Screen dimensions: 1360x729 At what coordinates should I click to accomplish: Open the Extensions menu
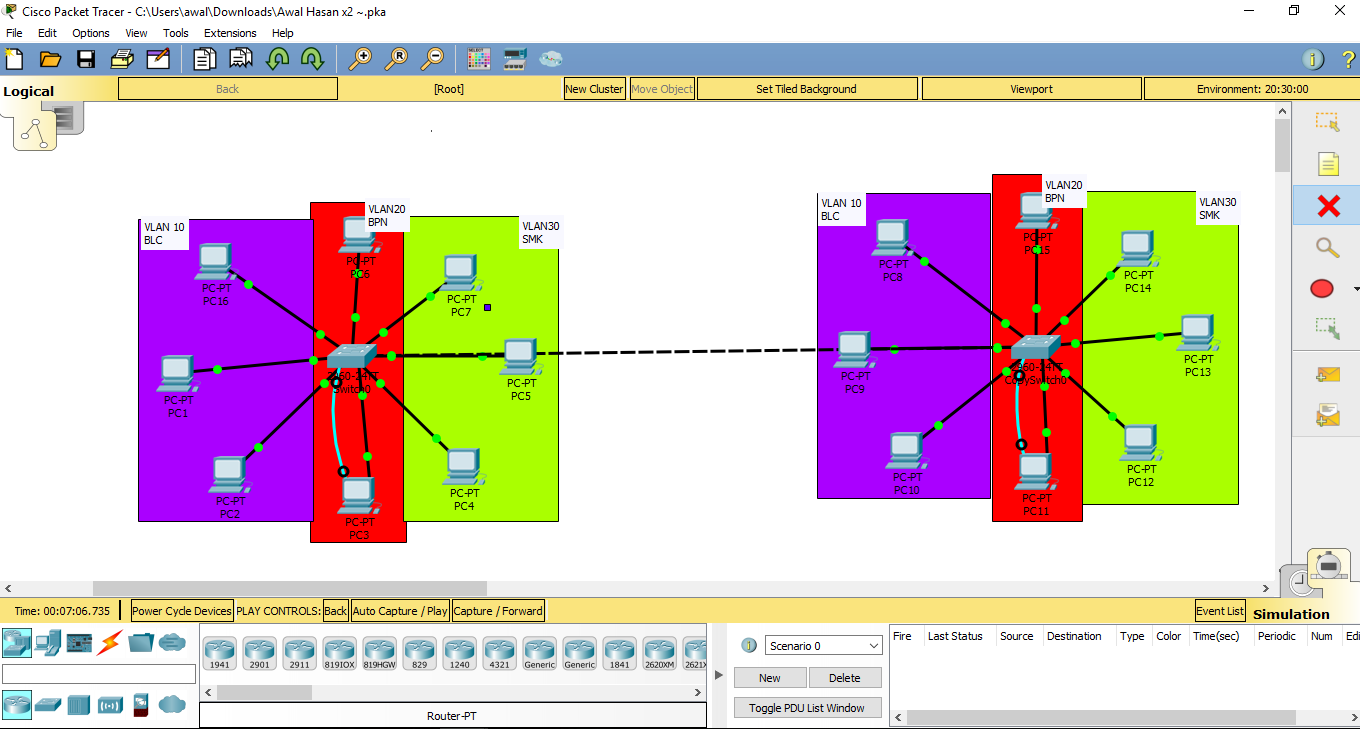tap(229, 32)
